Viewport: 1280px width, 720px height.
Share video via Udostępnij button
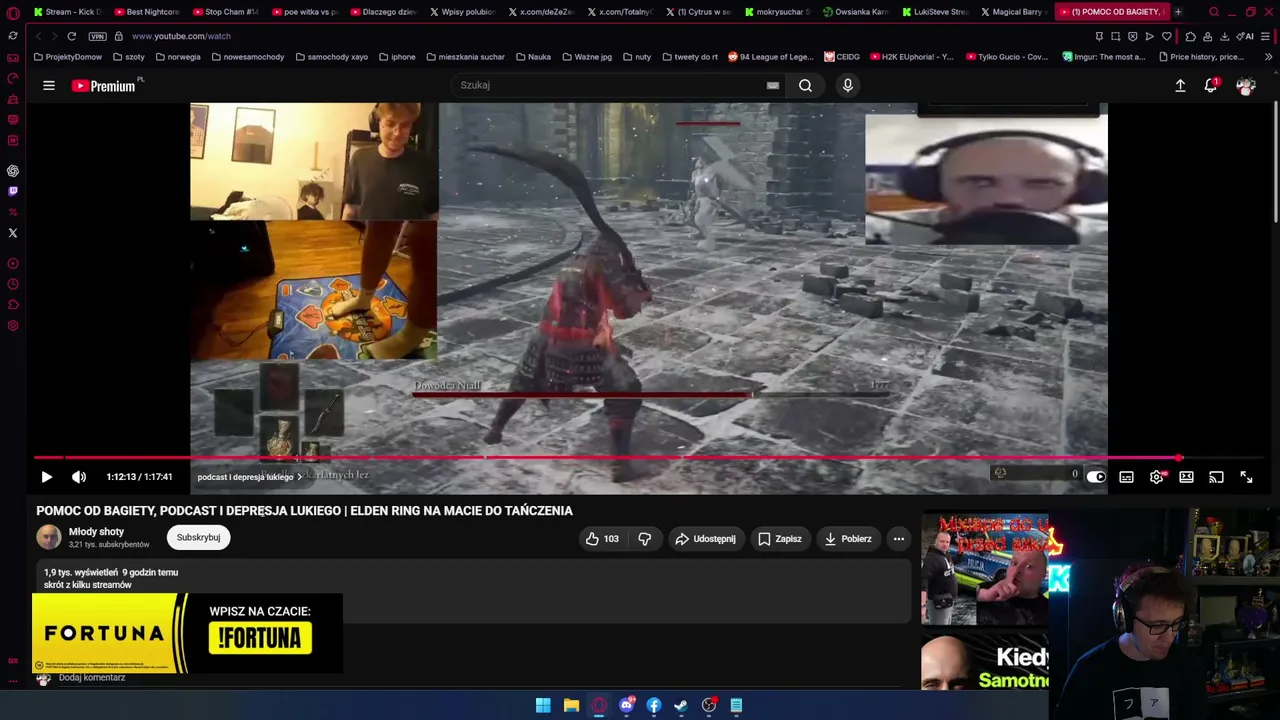[x=705, y=539]
